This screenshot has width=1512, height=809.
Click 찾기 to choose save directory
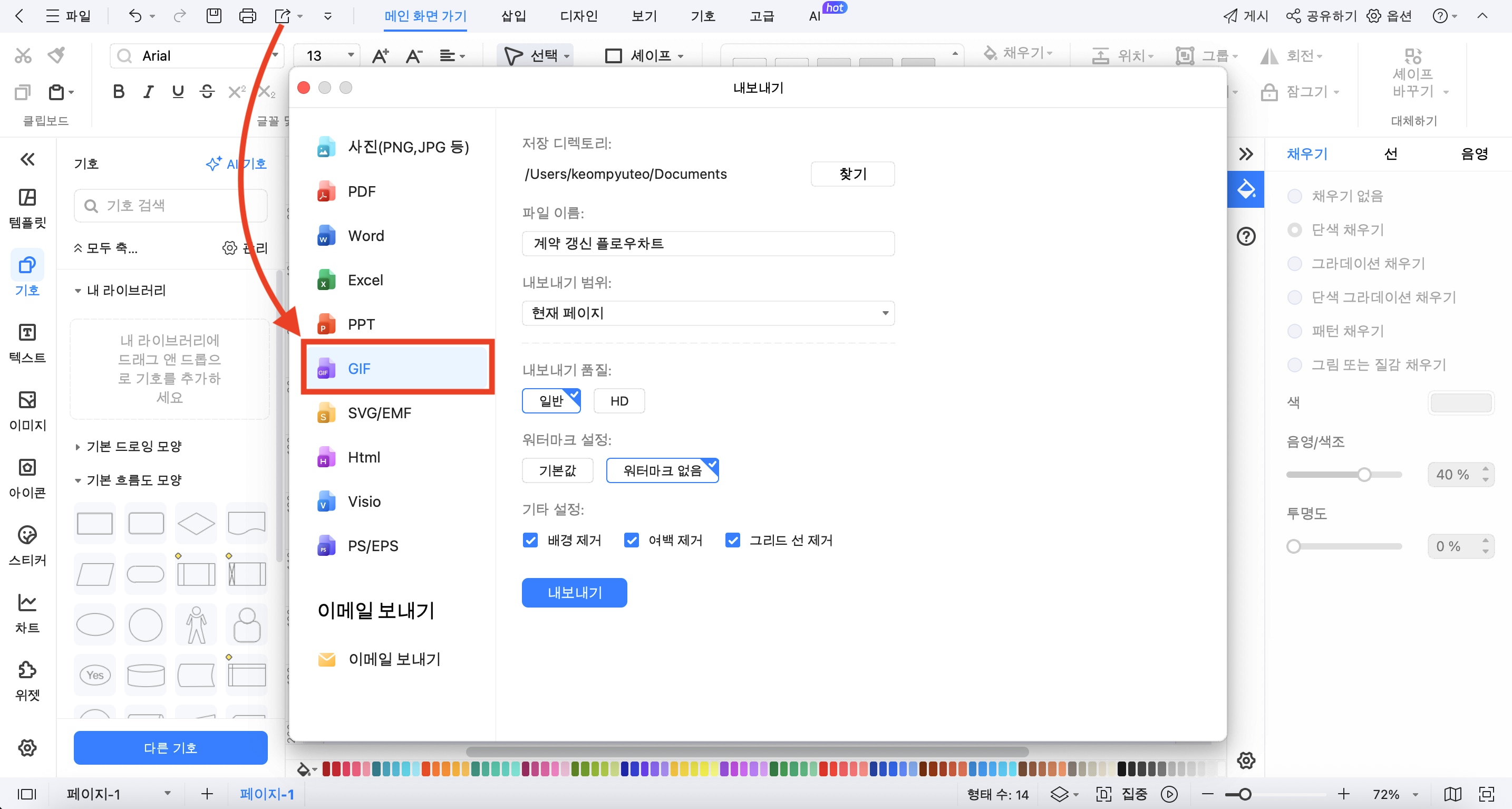[x=852, y=174]
